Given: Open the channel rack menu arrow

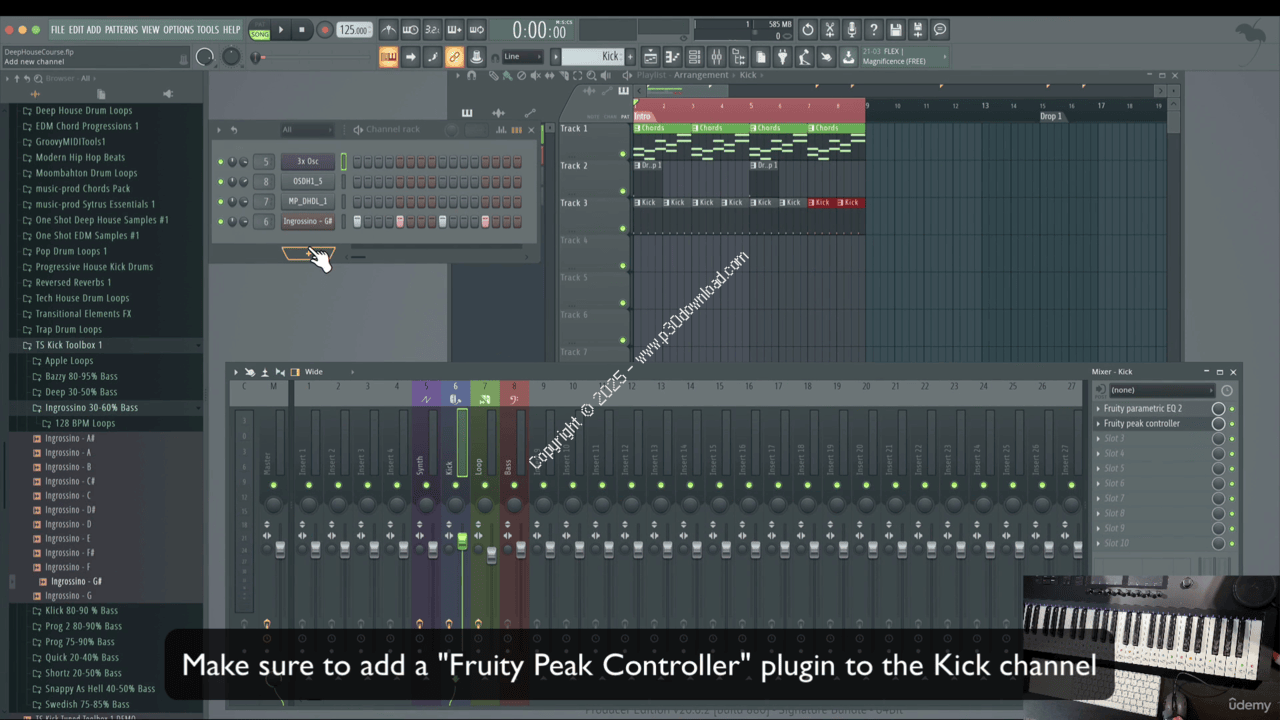Looking at the screenshot, I should [220, 129].
